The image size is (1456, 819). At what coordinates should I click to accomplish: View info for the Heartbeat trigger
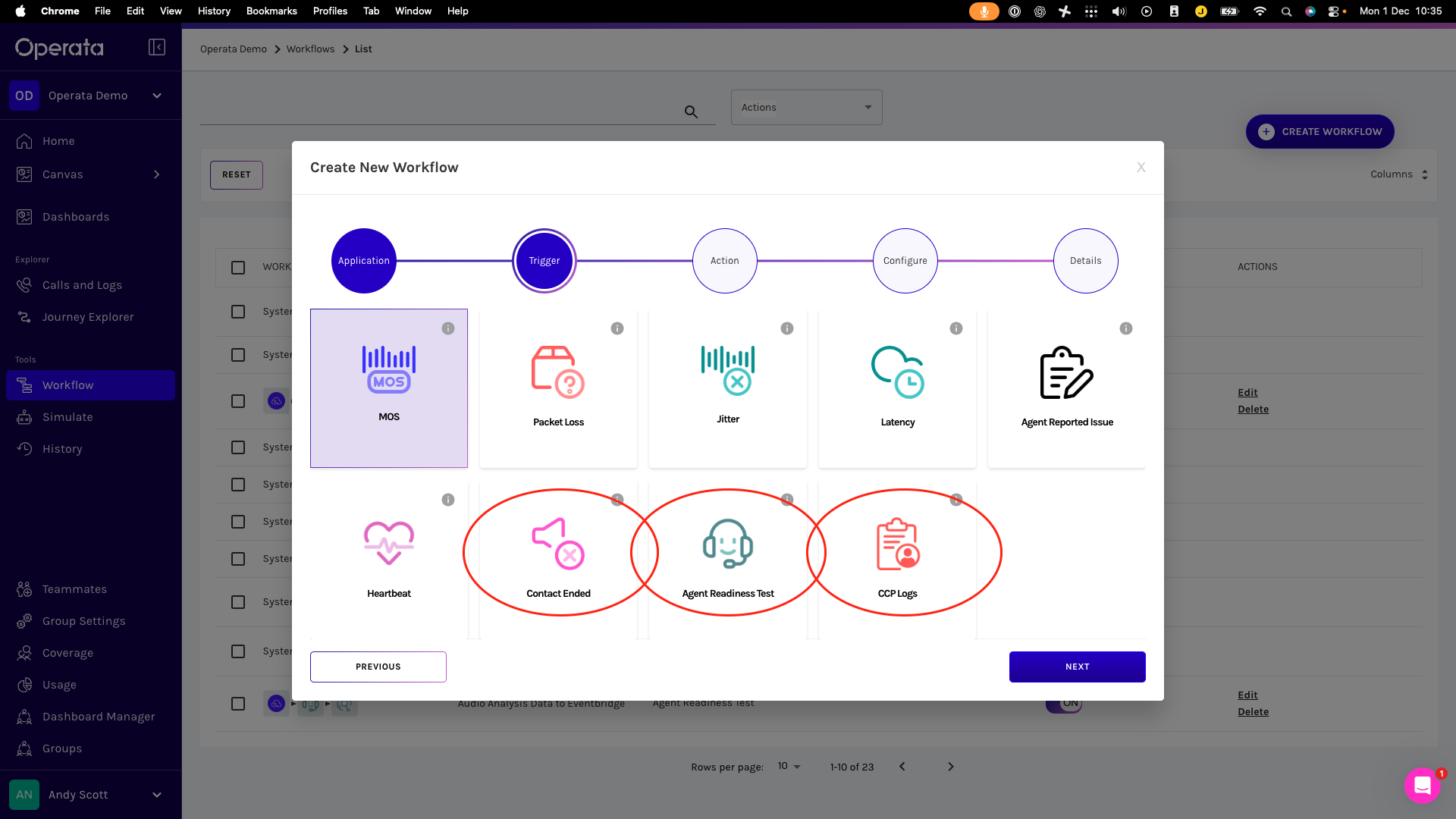448,500
